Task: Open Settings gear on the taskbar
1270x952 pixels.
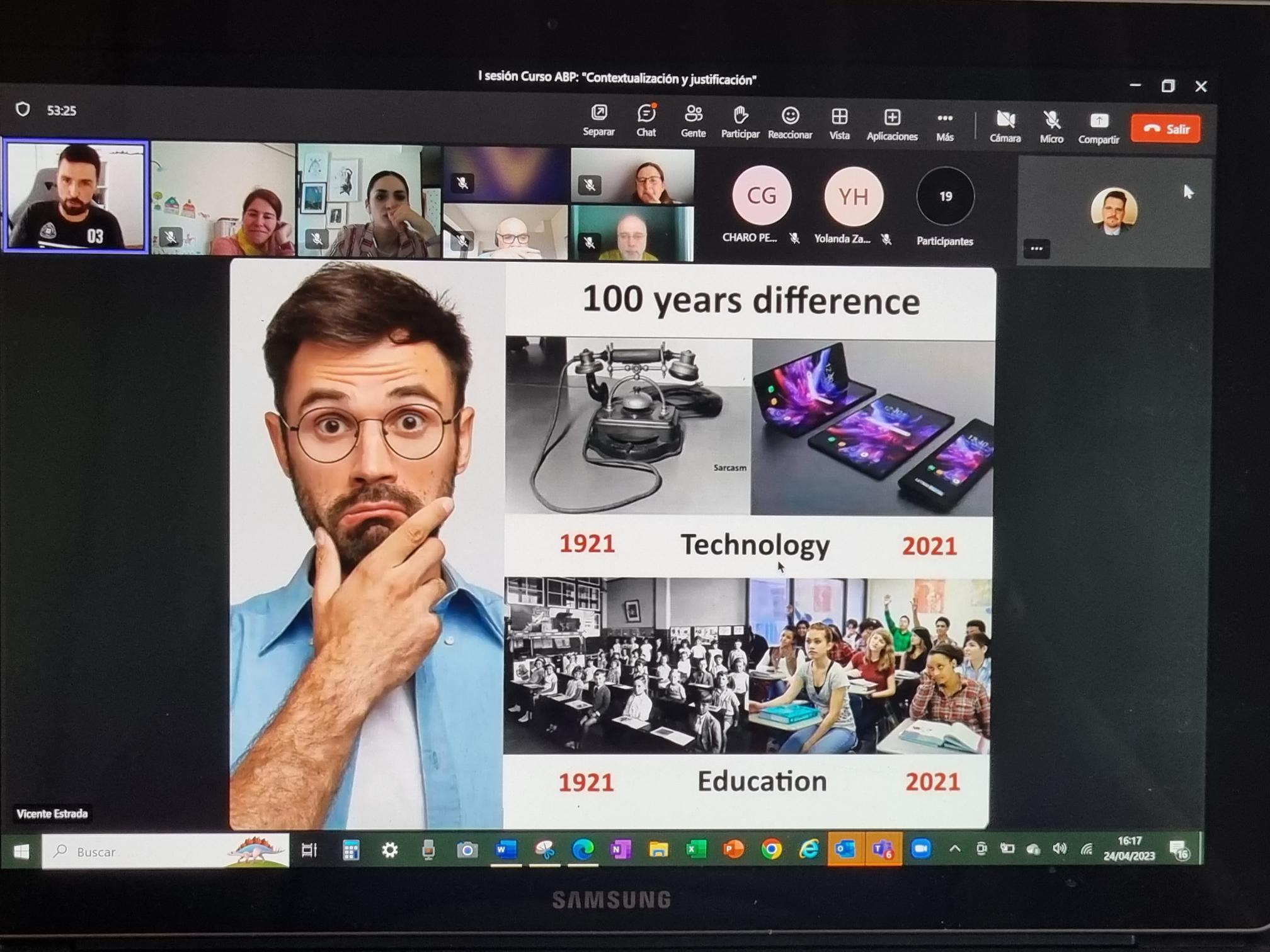Action: [390, 851]
